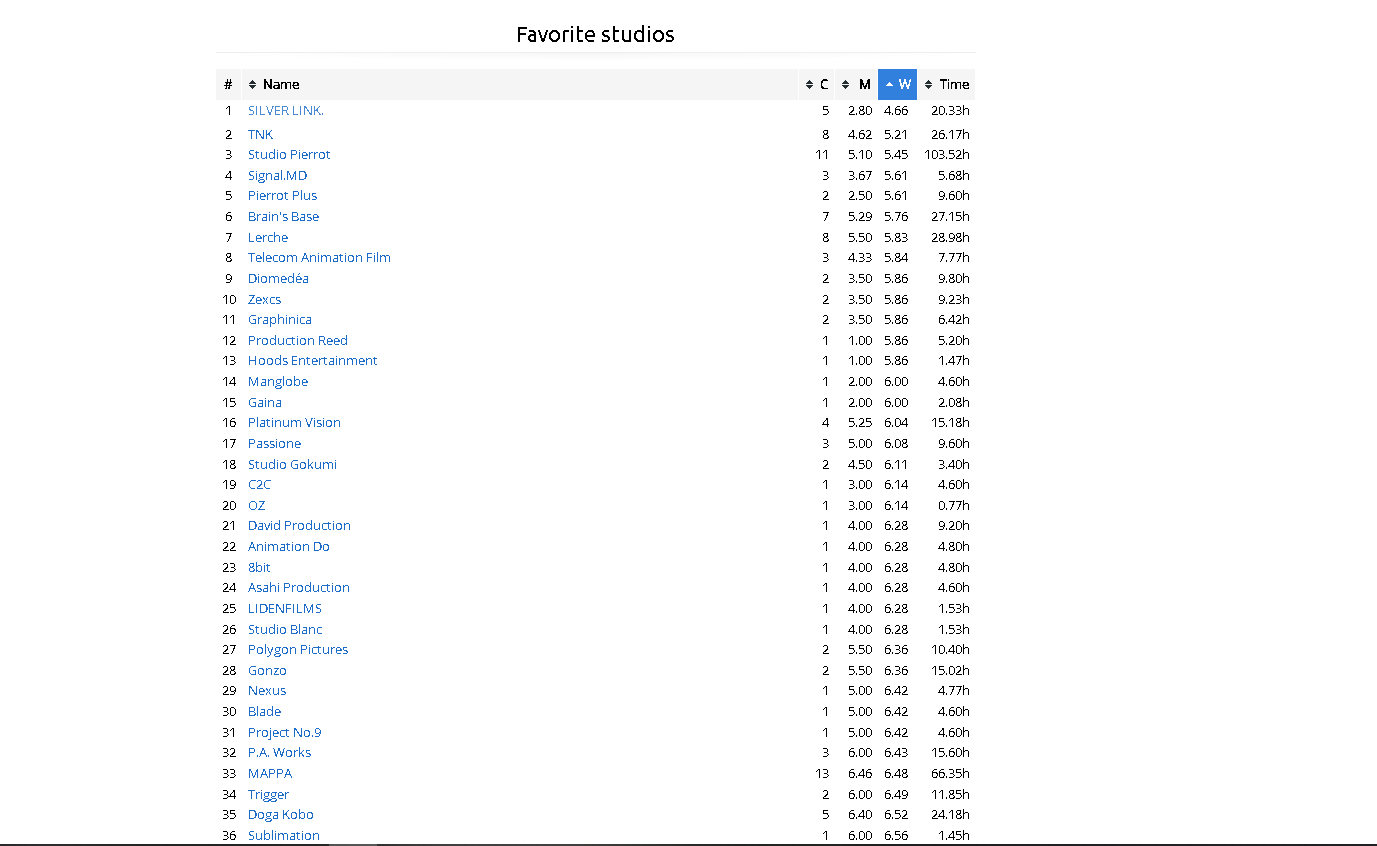
Task: Click the Doga Kobo link
Action: pos(280,815)
